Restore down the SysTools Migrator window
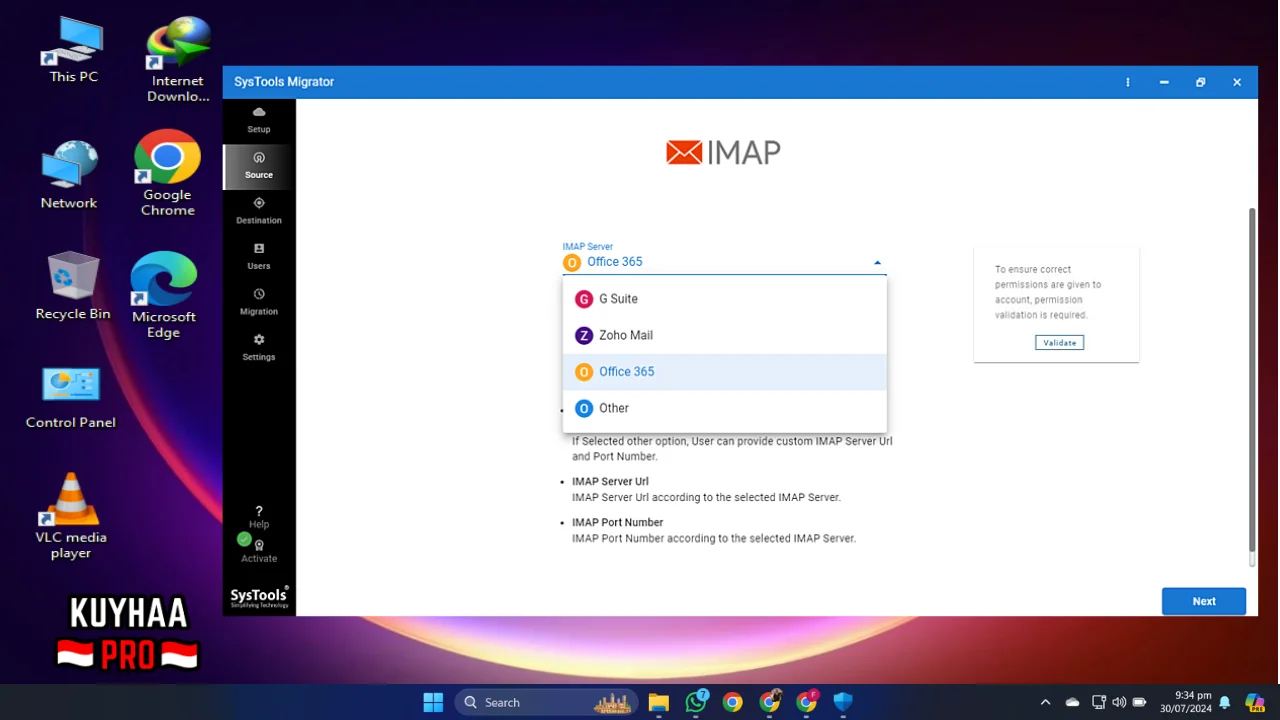This screenshot has height=720, width=1280. click(x=1200, y=82)
